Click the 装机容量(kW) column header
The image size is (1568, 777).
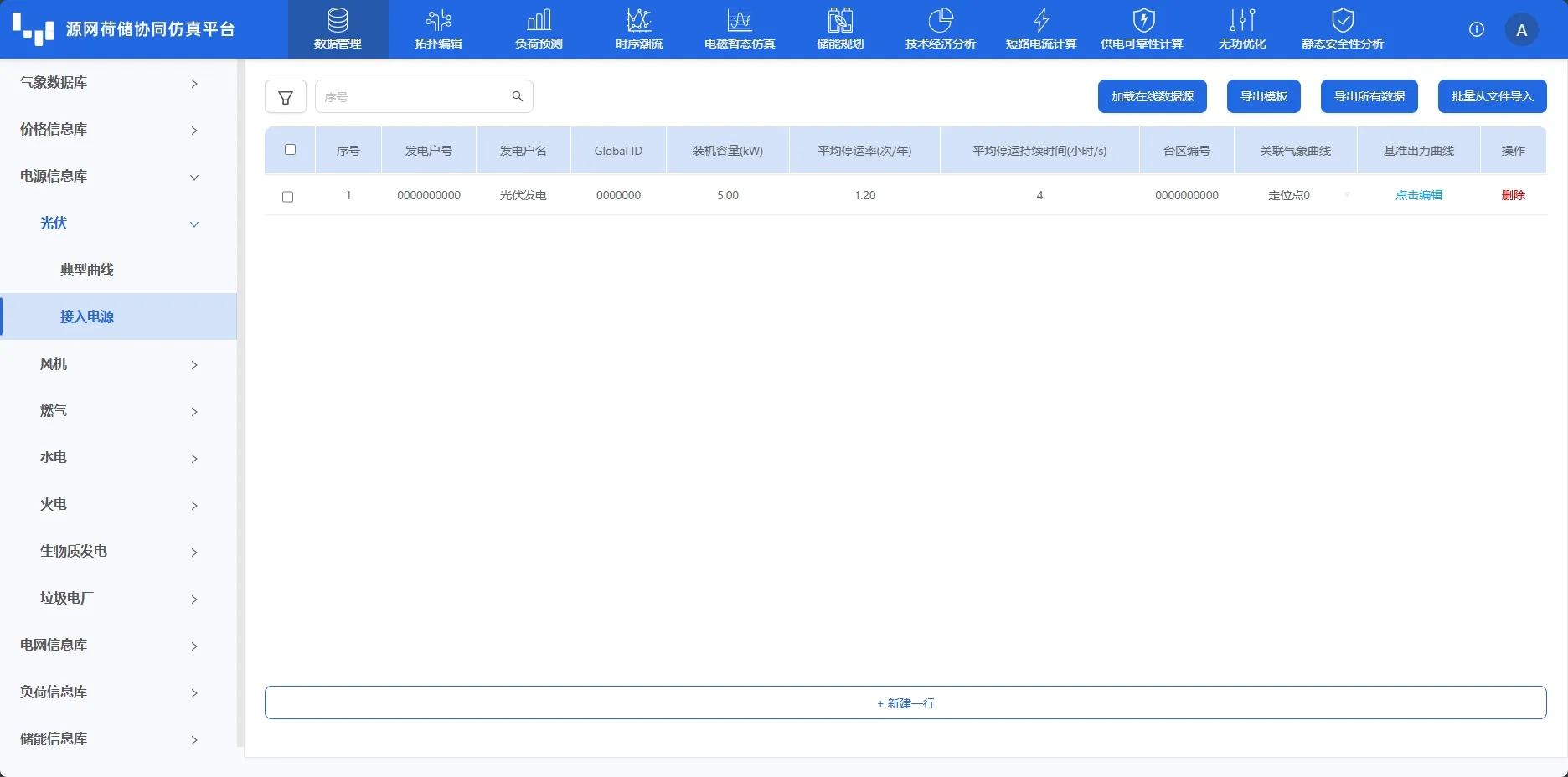pos(728,151)
